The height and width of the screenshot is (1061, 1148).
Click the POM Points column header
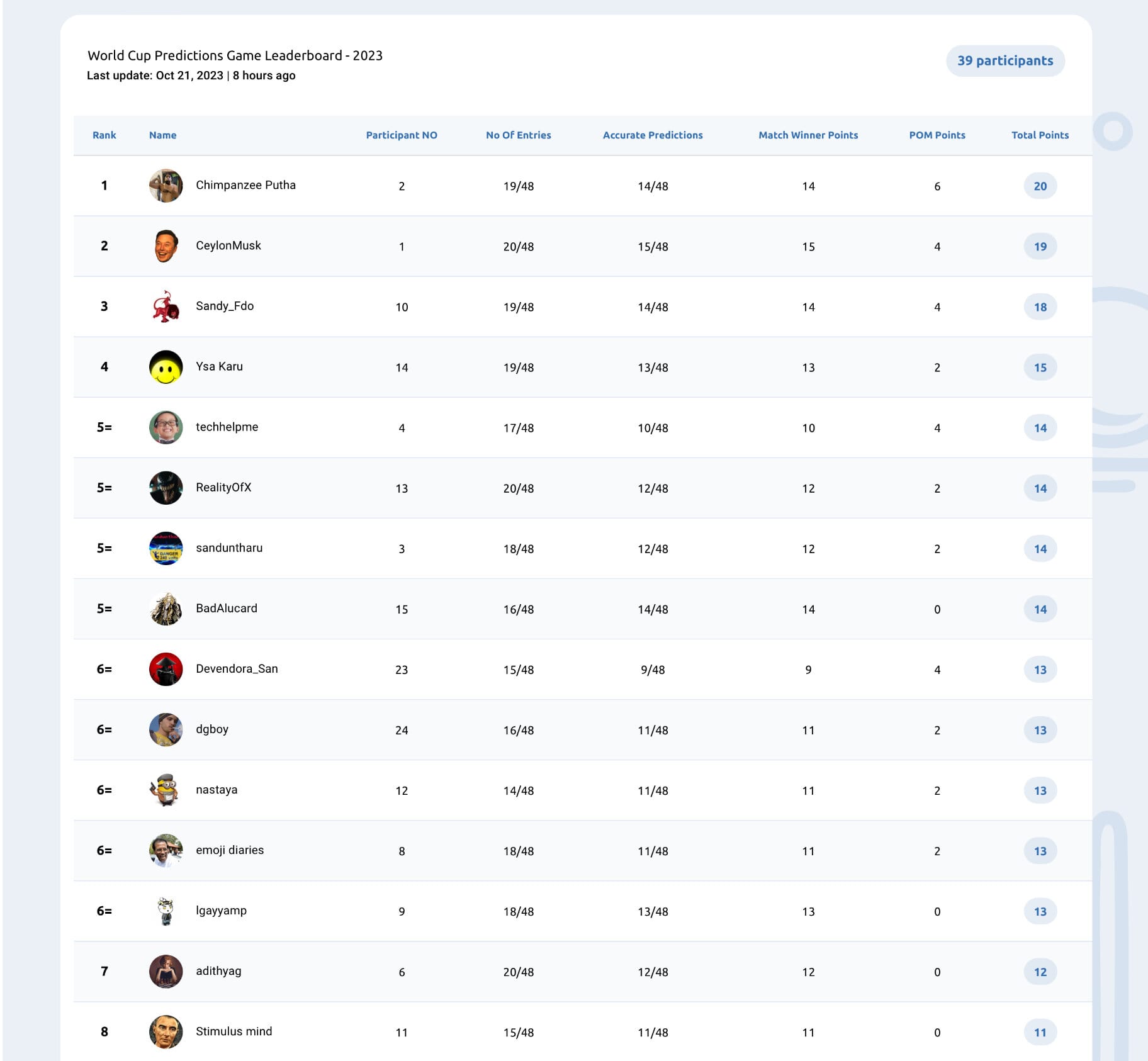pos(937,135)
